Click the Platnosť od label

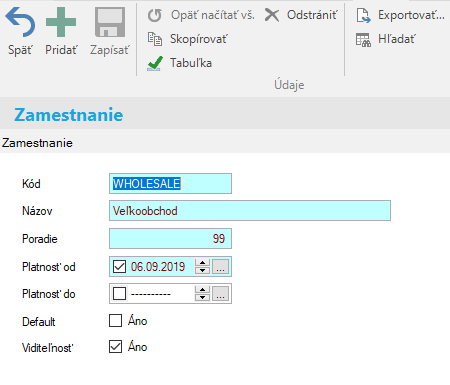49,267
